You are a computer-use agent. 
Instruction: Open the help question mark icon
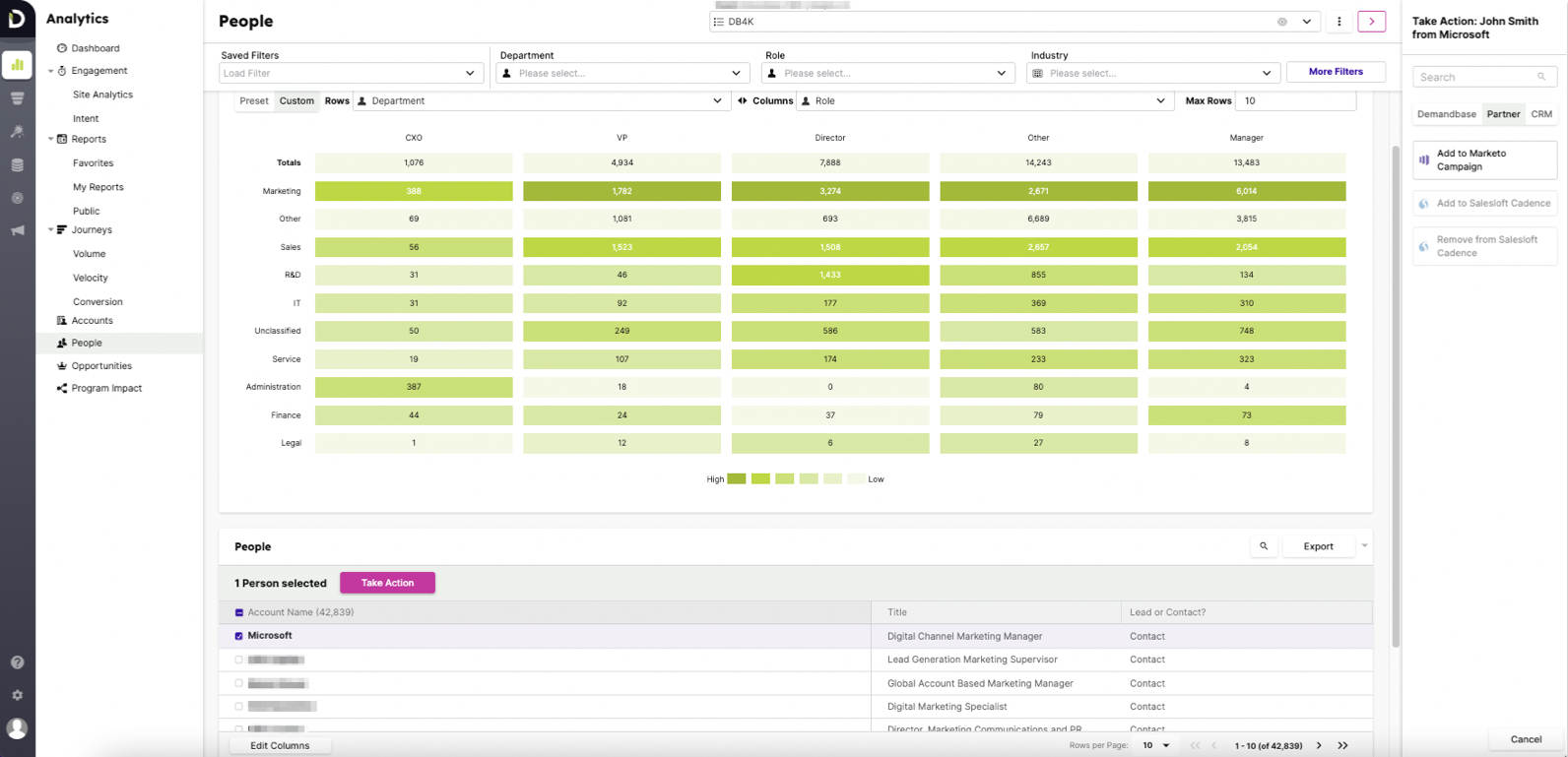point(17,662)
